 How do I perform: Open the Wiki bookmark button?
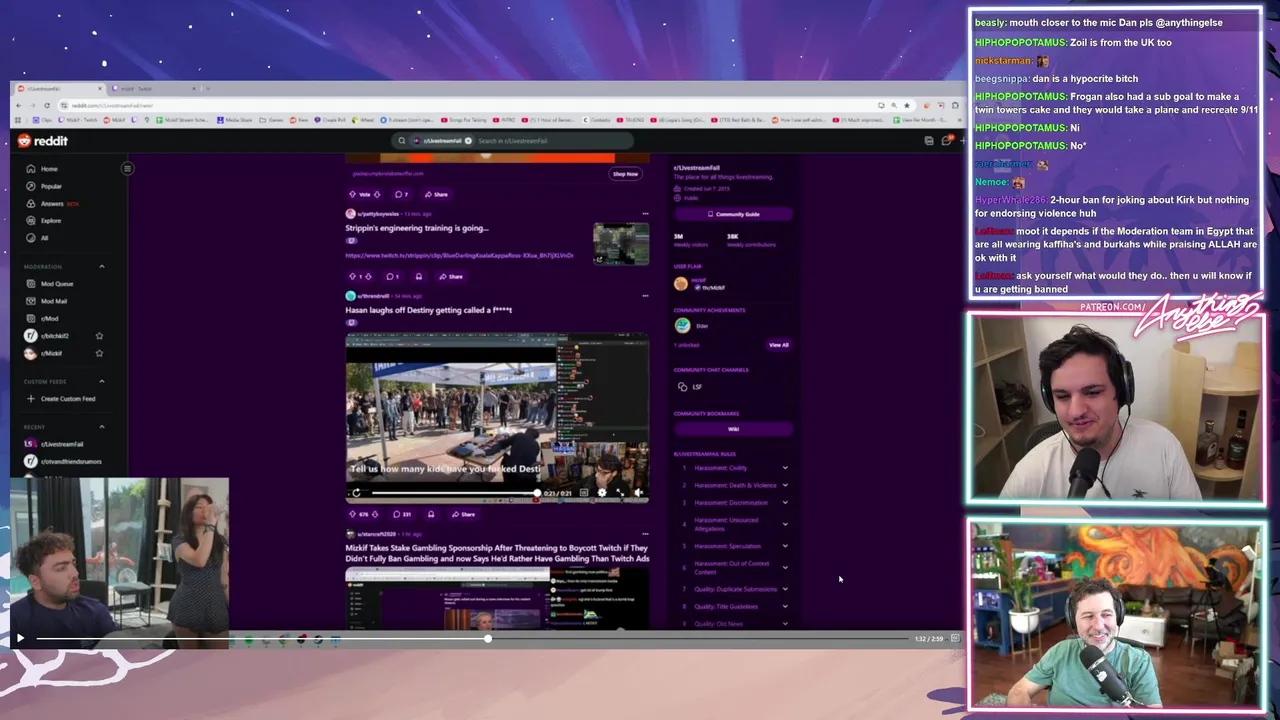pos(733,429)
